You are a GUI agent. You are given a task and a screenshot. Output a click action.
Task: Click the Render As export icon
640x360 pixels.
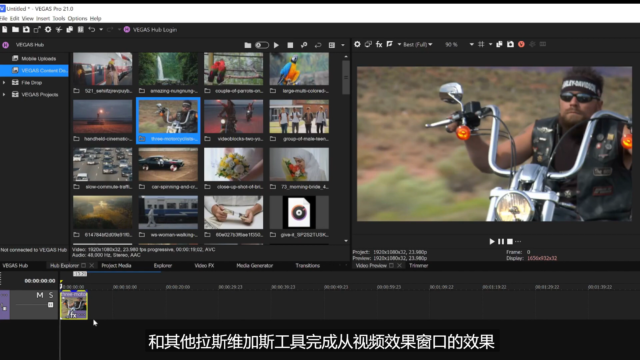click(37, 29)
